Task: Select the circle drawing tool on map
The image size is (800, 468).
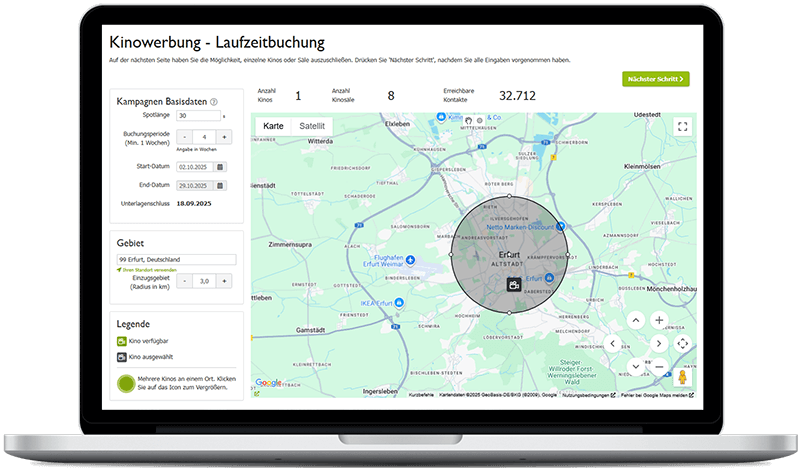Action: pyautogui.click(x=480, y=121)
